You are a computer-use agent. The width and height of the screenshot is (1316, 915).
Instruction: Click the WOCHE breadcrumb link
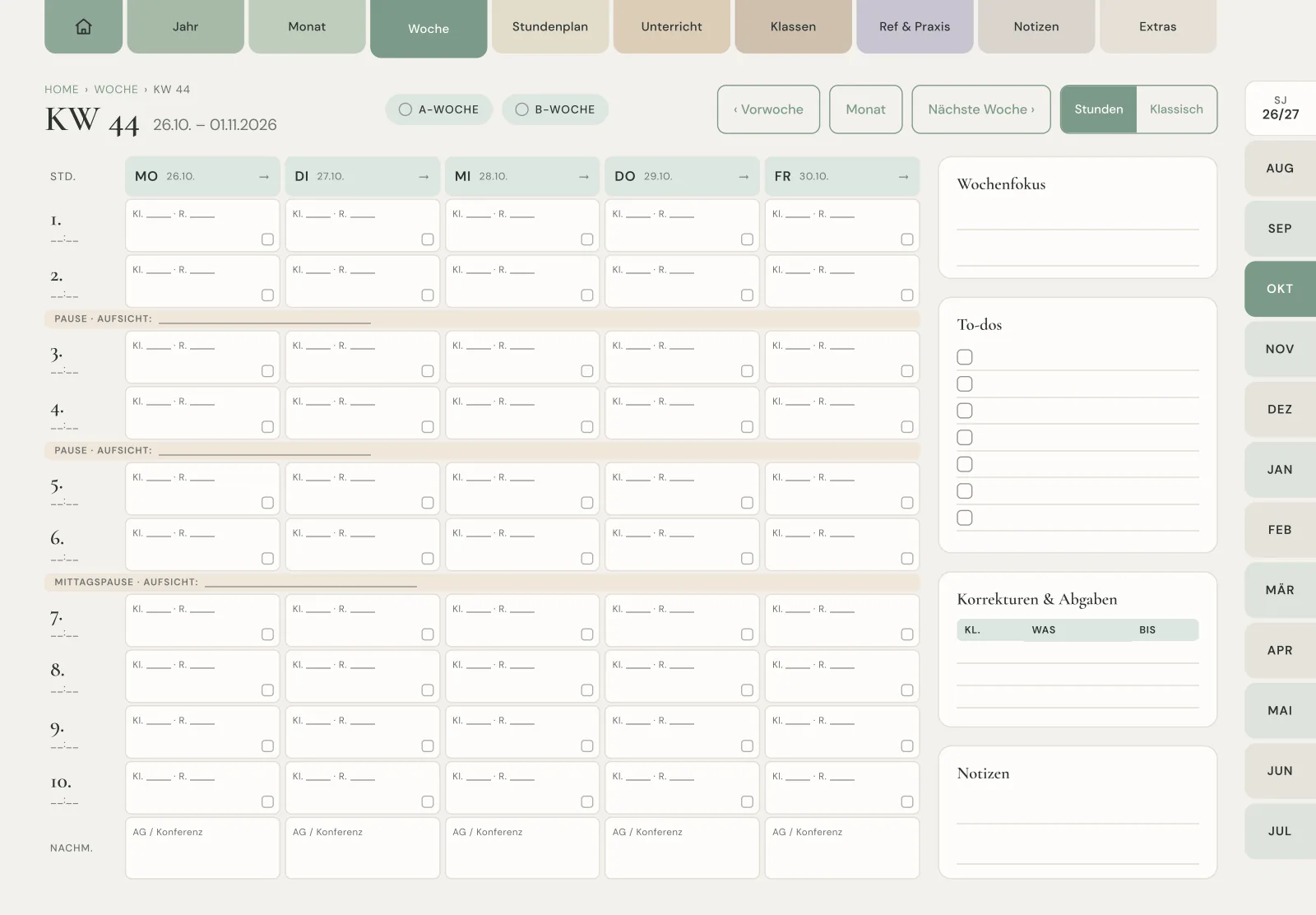[x=116, y=90]
